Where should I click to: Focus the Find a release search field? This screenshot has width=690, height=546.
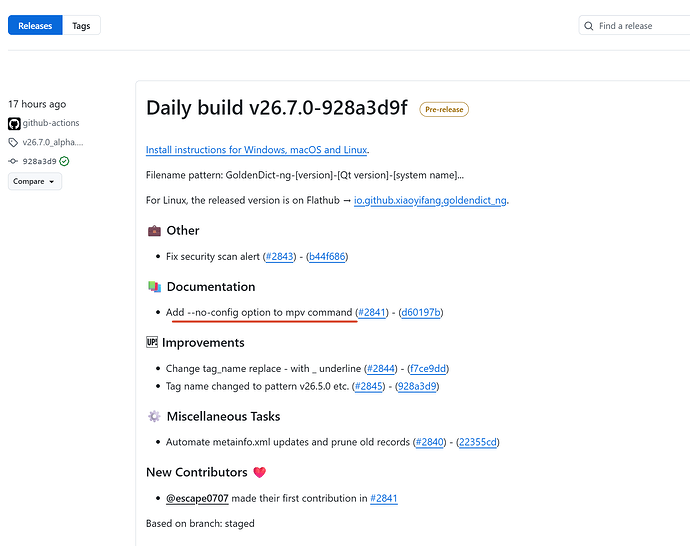tap(634, 26)
